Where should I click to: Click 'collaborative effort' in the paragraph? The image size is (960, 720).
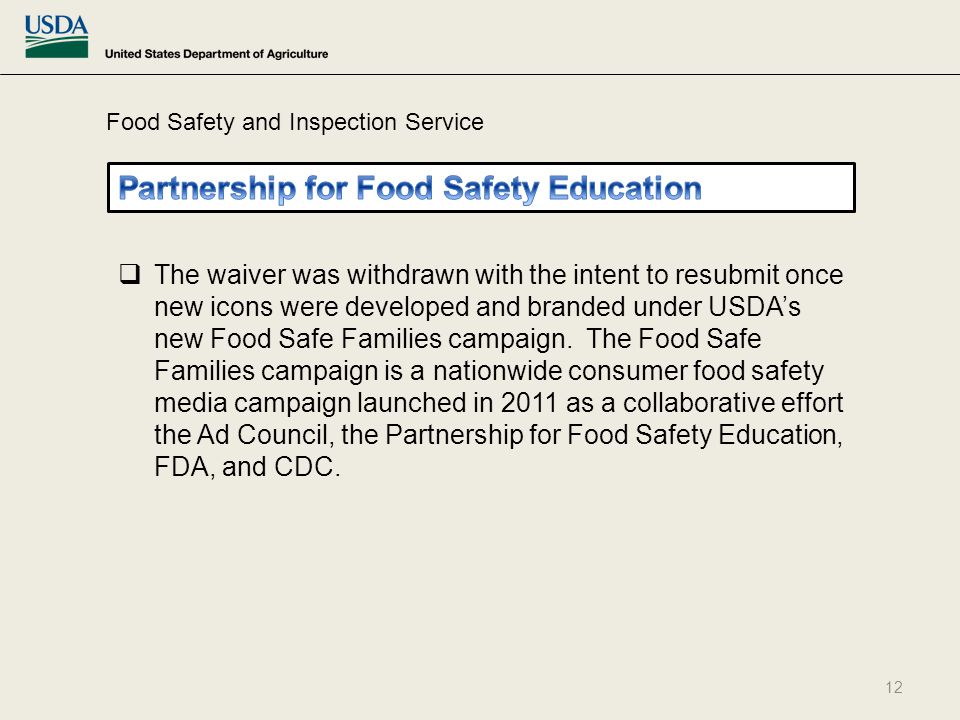pos(733,402)
